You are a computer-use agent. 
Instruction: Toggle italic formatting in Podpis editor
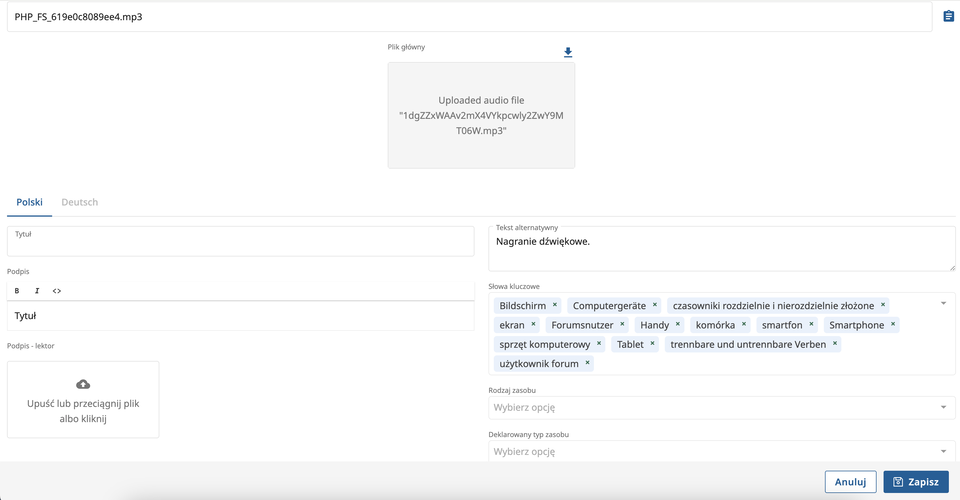tap(37, 291)
